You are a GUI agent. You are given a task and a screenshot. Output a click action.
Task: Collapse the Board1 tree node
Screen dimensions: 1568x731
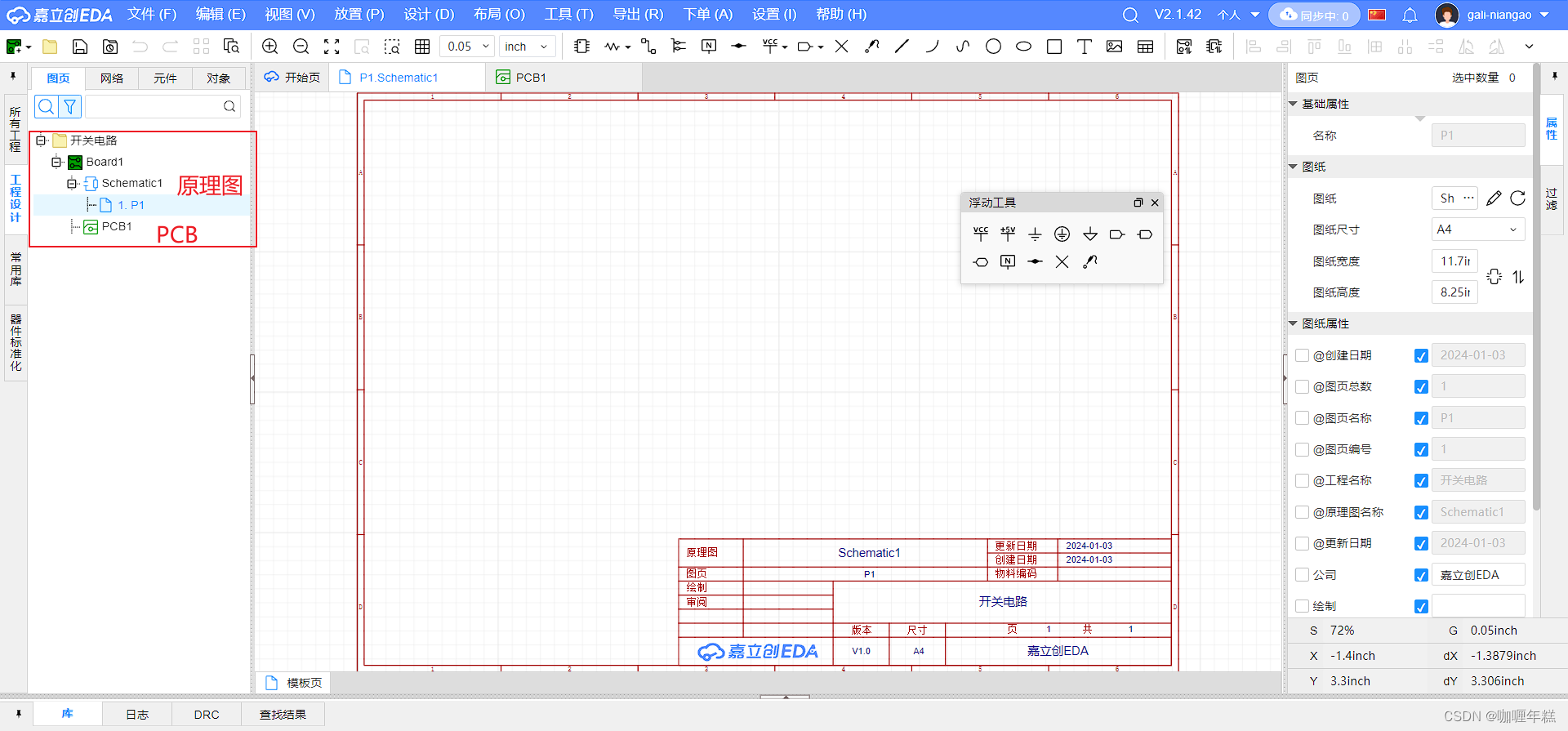(x=56, y=162)
